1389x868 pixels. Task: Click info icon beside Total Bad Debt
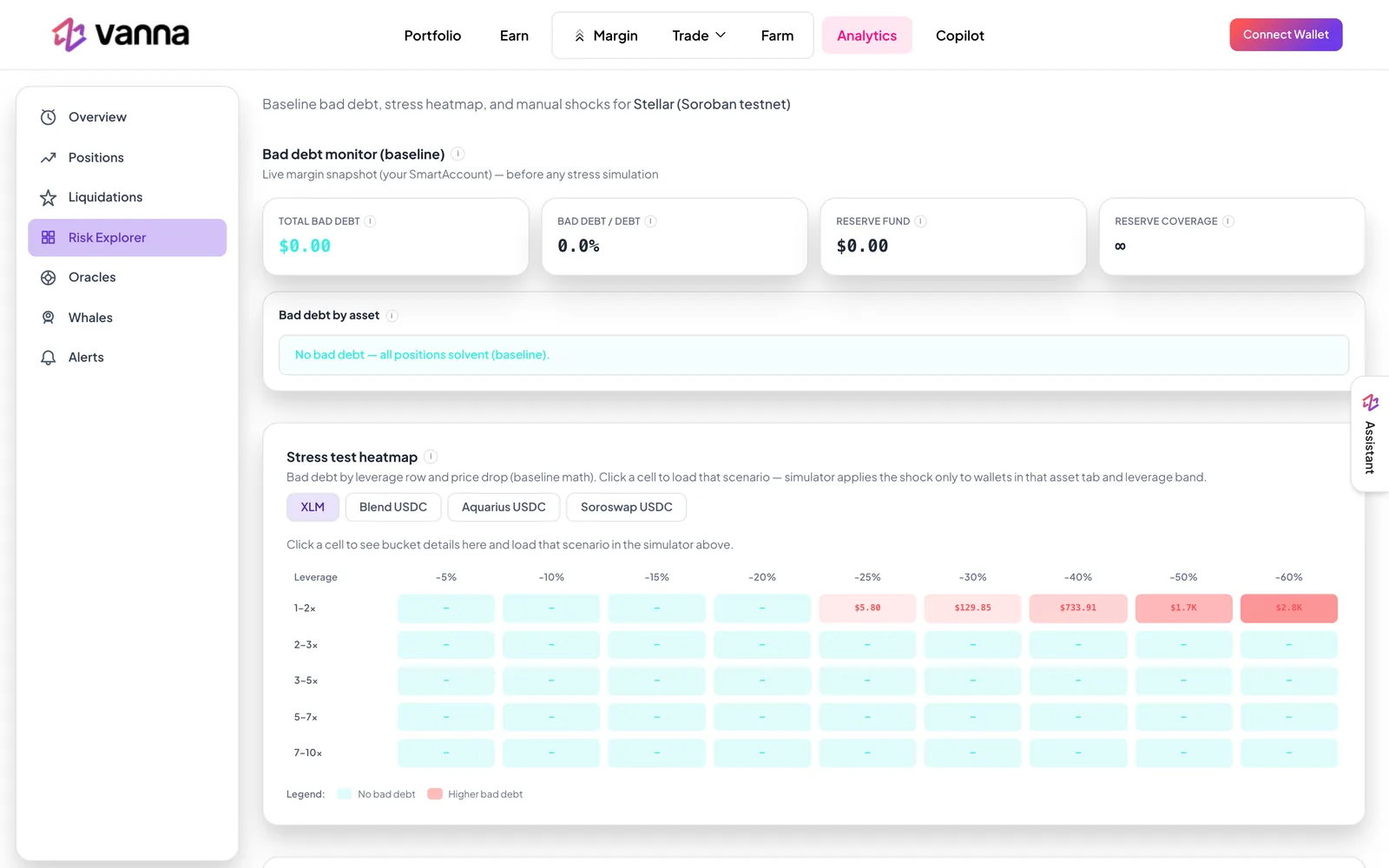370,221
